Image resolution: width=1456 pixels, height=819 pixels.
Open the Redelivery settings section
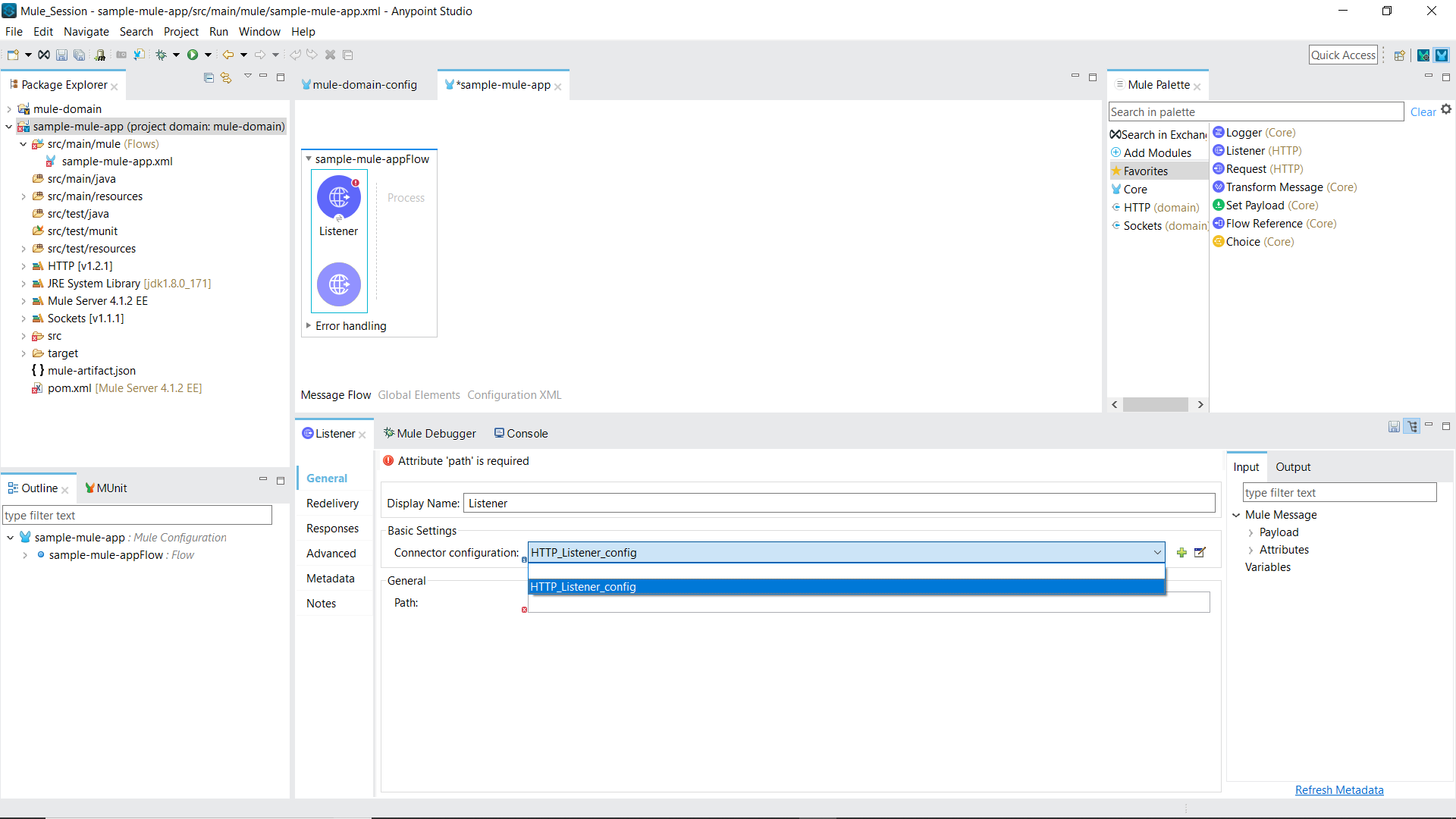(x=332, y=504)
